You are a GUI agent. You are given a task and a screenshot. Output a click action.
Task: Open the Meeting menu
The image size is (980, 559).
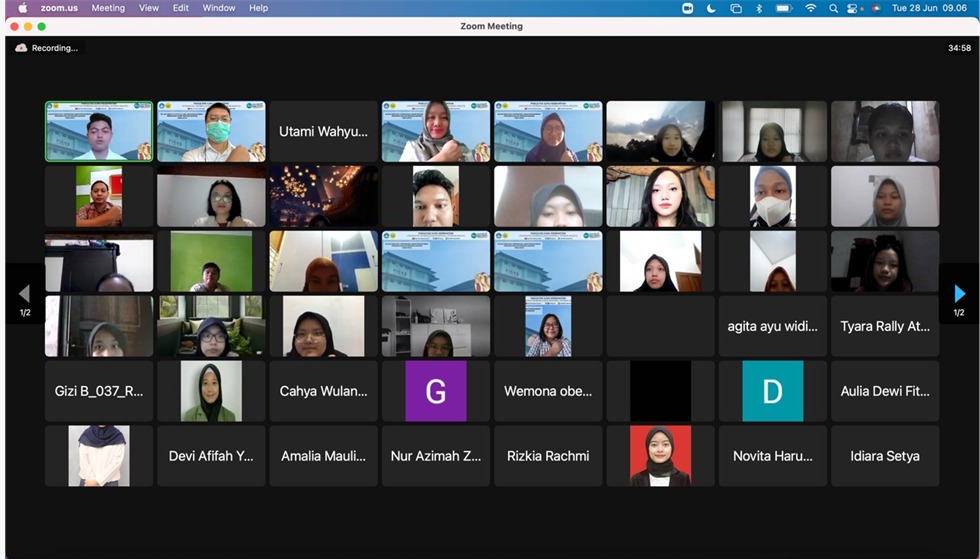108,8
